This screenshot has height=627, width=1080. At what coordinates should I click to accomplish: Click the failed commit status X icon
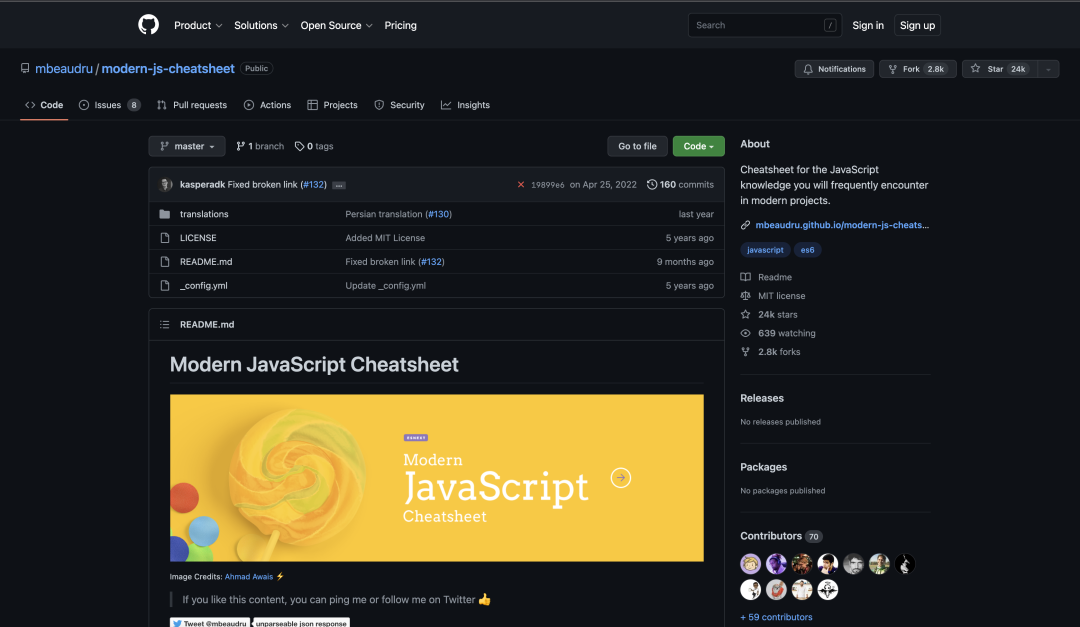(520, 185)
